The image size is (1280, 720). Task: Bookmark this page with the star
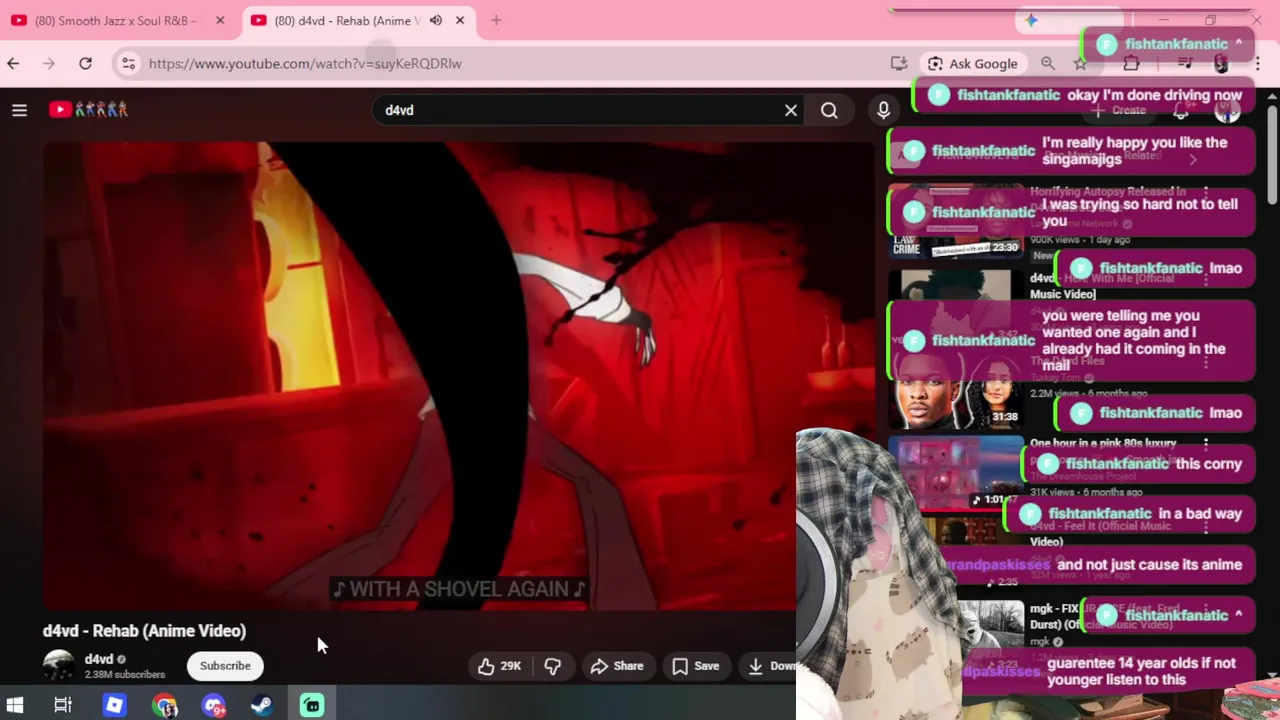(1080, 63)
